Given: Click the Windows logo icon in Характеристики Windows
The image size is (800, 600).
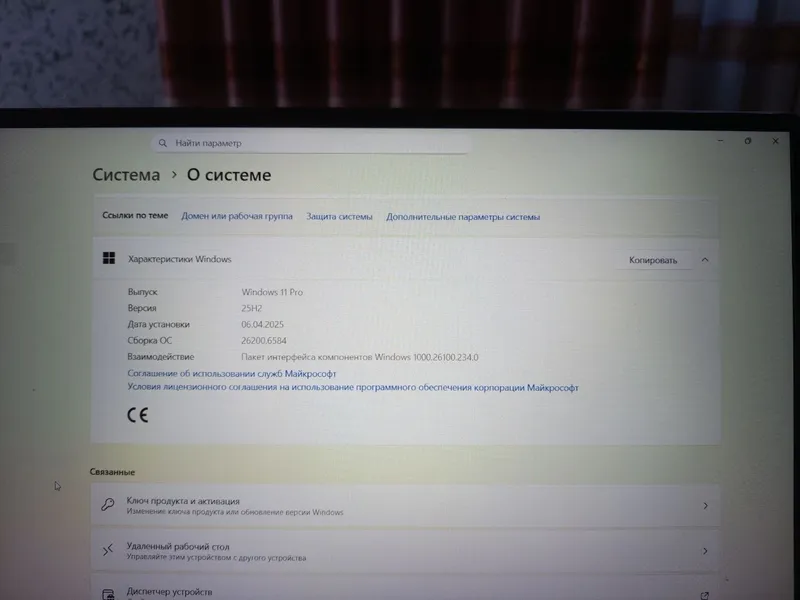Looking at the screenshot, I should [109, 258].
